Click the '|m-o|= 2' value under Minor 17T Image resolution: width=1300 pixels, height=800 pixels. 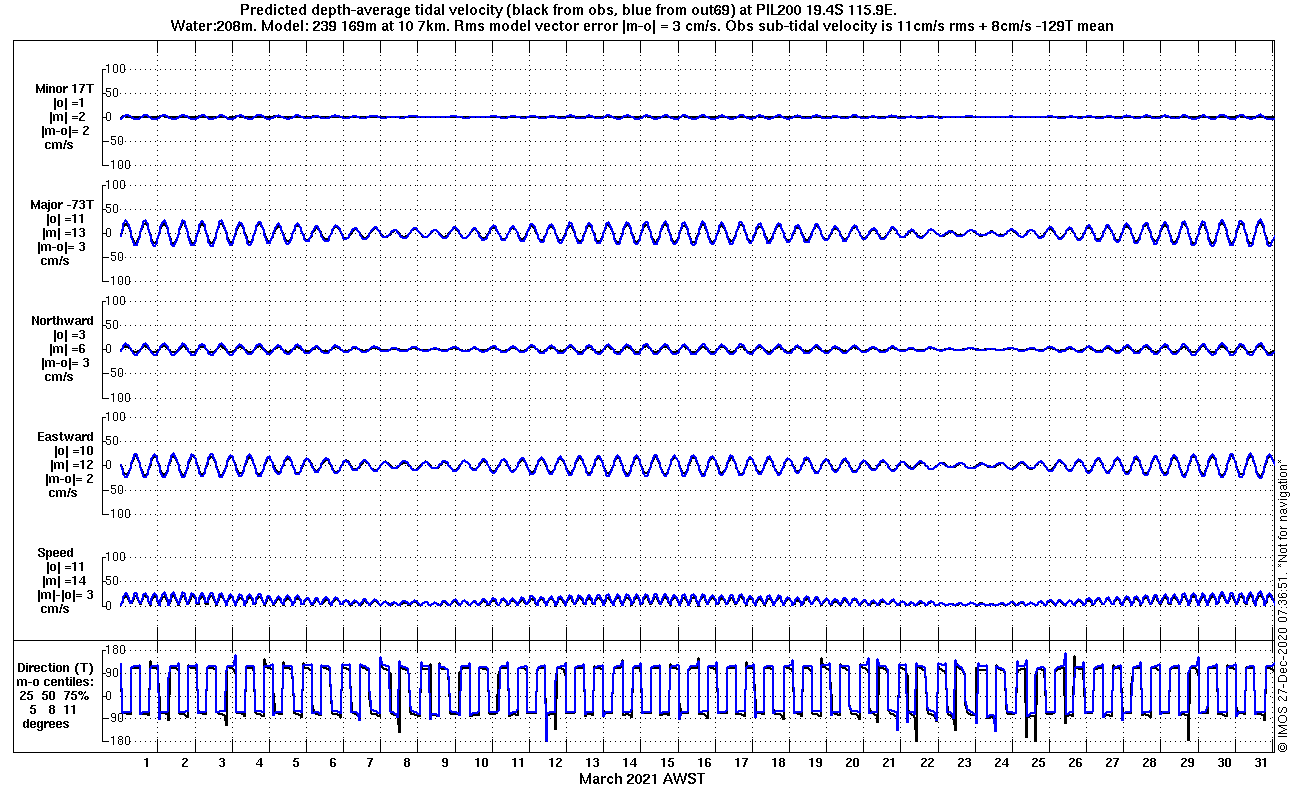point(64,131)
